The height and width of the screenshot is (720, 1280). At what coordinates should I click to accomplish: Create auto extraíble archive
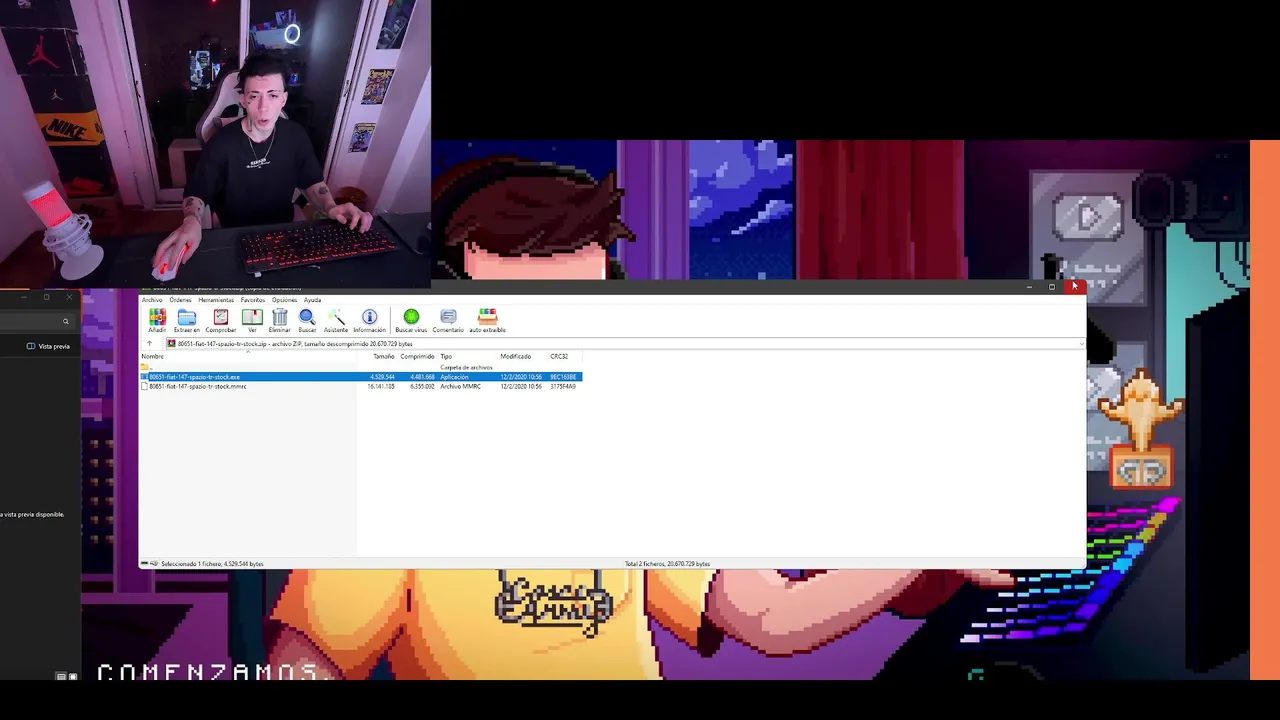click(487, 320)
